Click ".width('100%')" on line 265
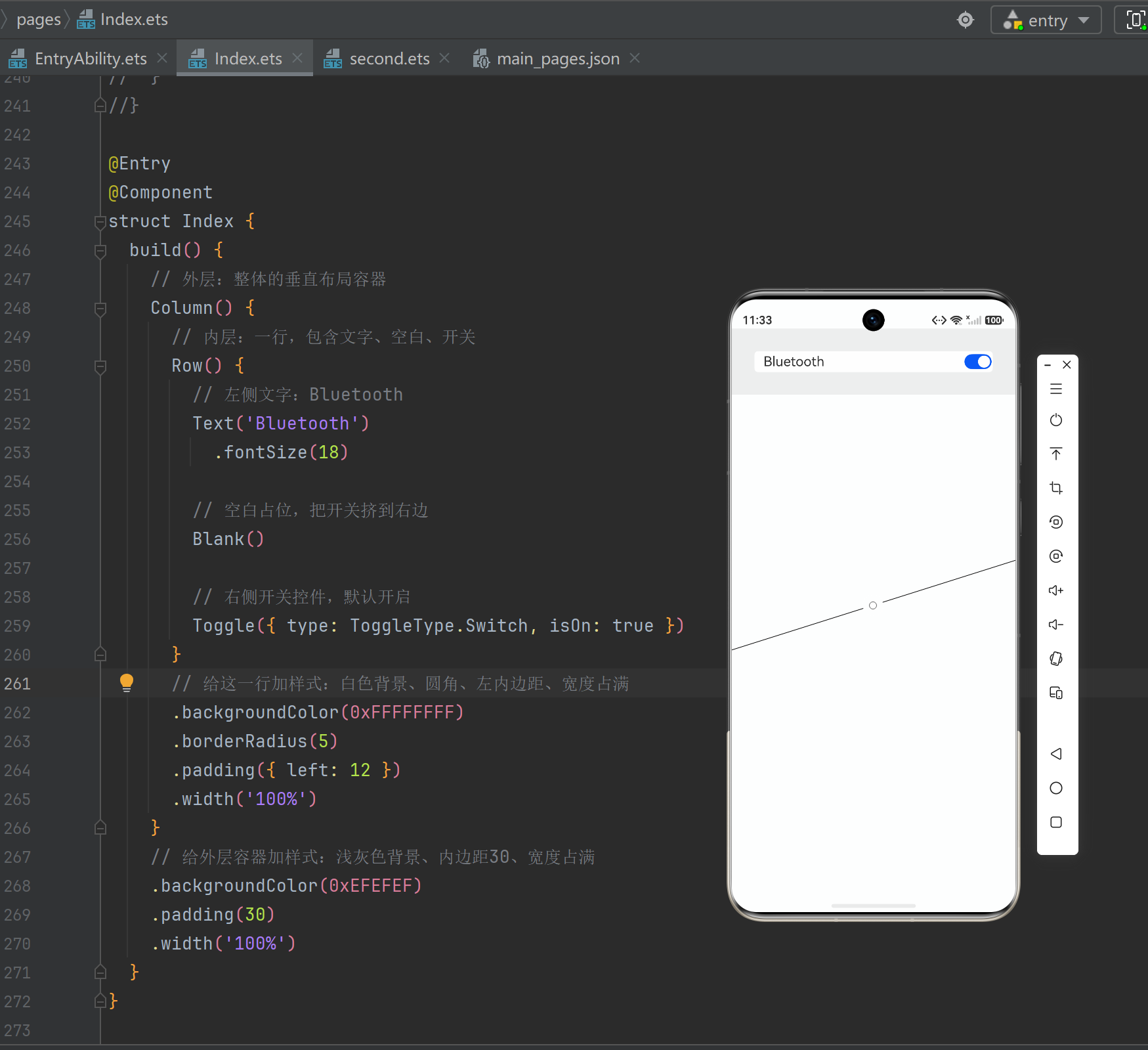 [x=244, y=799]
